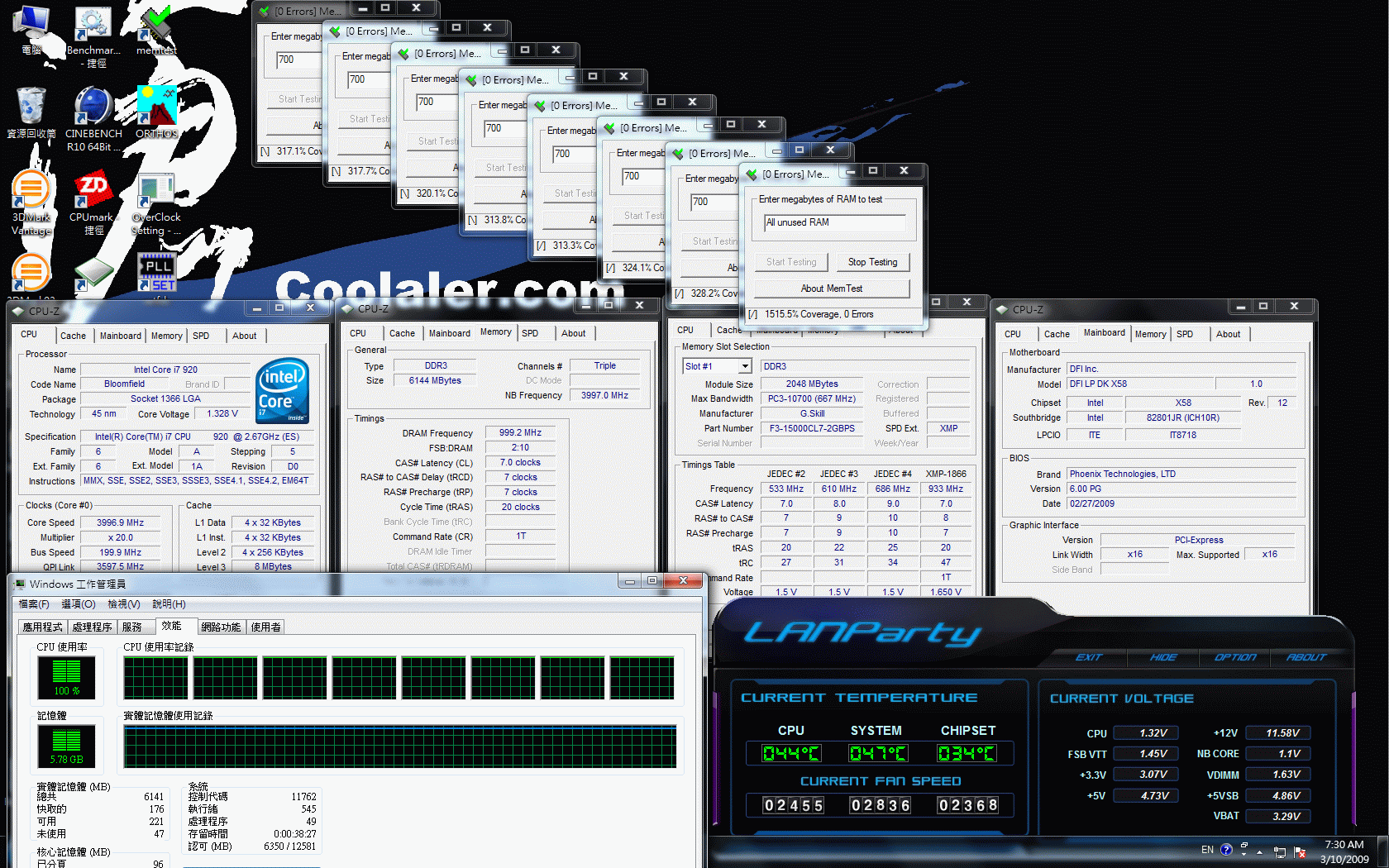Show hidden tray icons with the arrow

pyautogui.click(x=1260, y=851)
